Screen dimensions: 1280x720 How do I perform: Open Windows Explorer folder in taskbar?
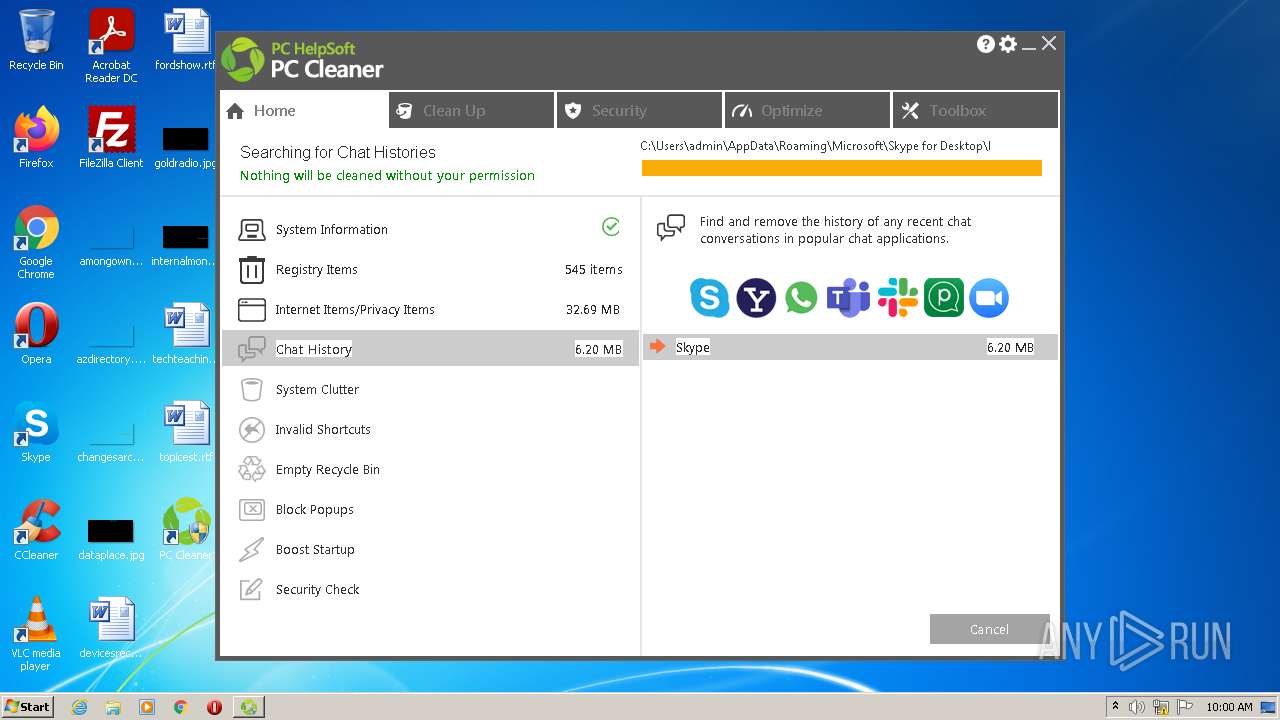[113, 707]
